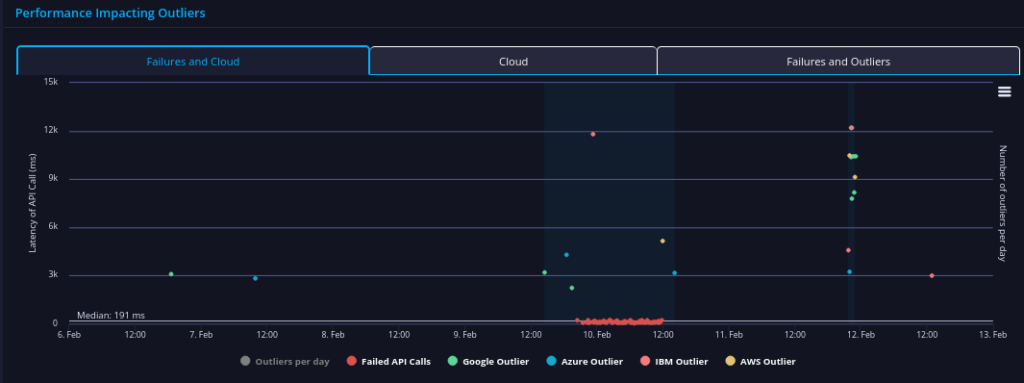Select the AWS outlier point near 5k
The height and width of the screenshot is (383, 1024).
coord(662,241)
